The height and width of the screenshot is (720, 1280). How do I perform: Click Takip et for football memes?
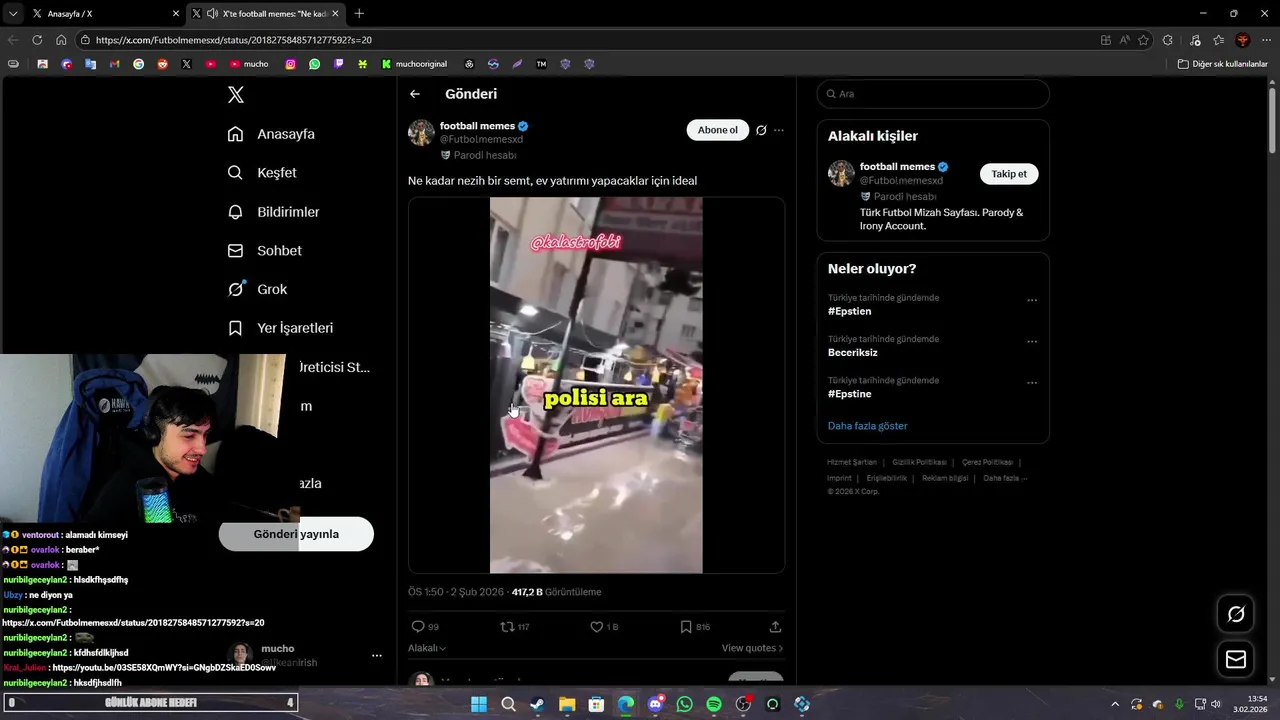pos(1009,174)
